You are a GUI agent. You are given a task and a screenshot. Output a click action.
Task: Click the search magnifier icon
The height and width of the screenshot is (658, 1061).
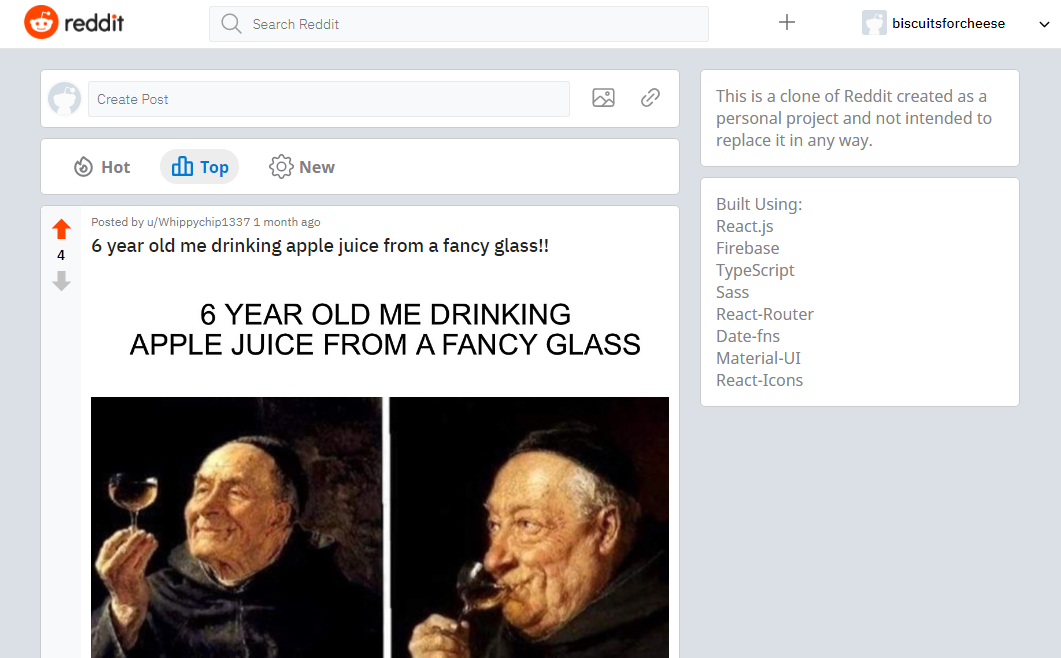(x=231, y=24)
